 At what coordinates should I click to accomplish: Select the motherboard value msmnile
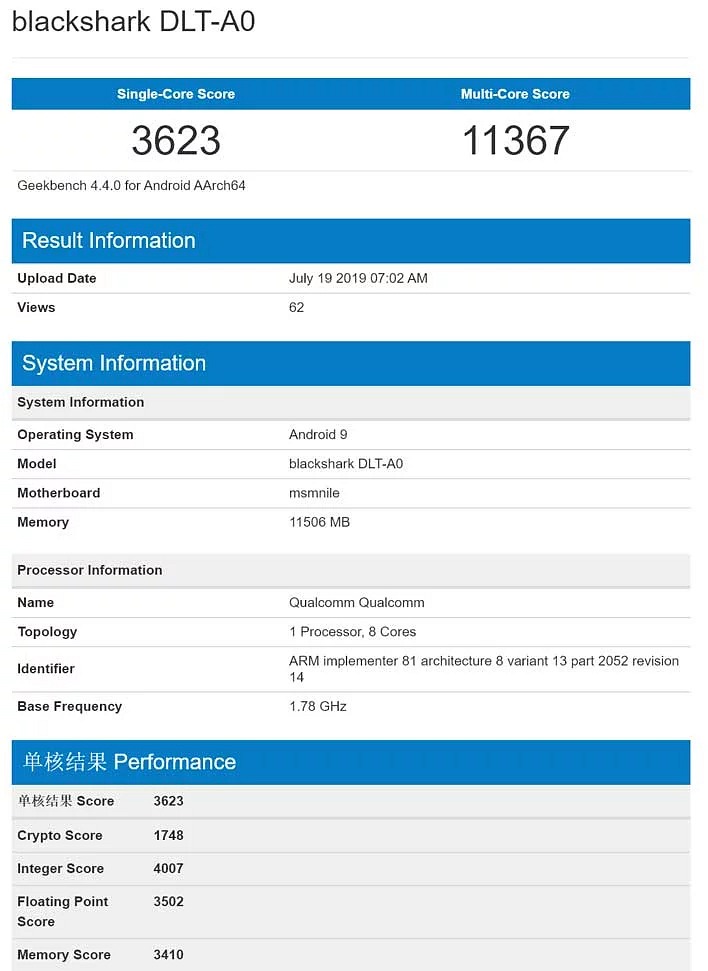314,493
